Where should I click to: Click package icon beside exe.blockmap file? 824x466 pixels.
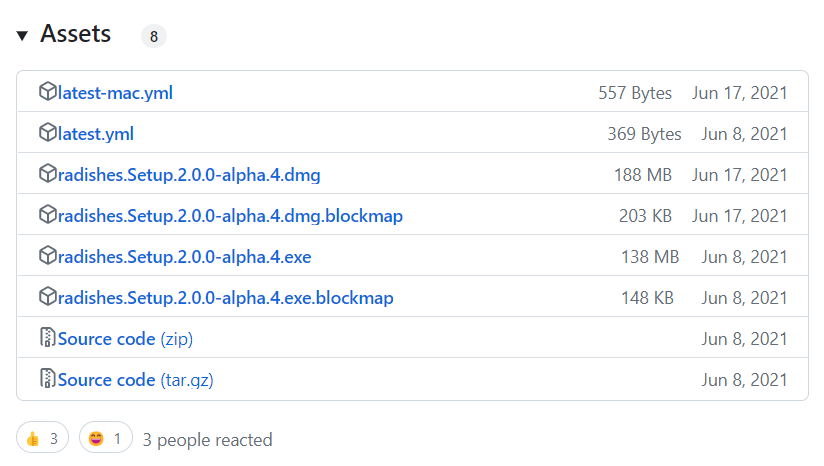pos(47,298)
